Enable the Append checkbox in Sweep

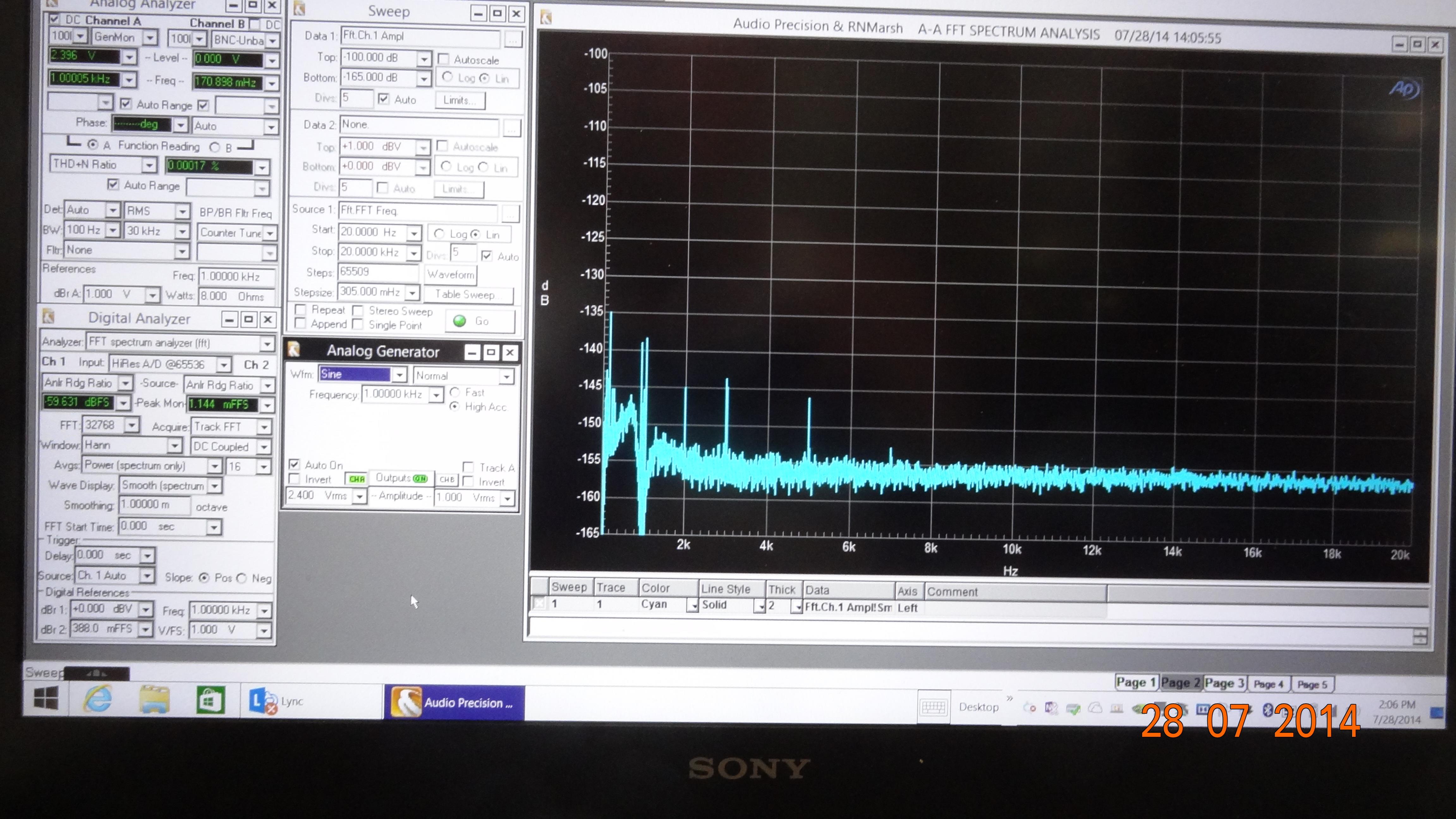coord(300,323)
